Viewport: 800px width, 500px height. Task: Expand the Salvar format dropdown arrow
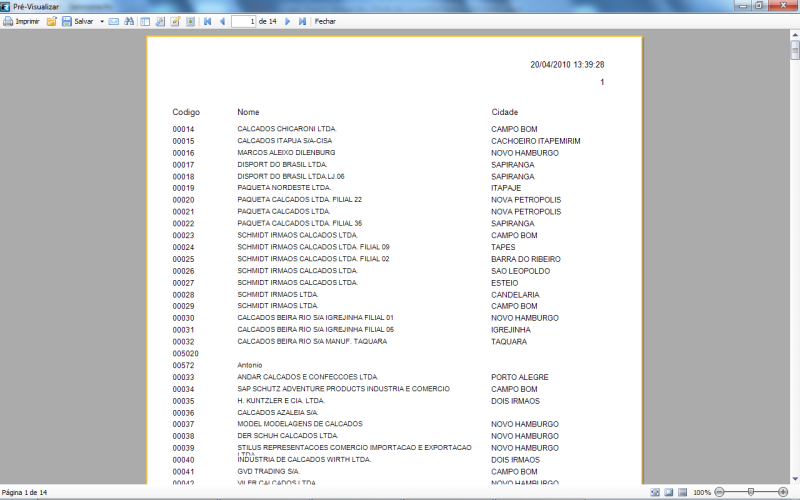click(102, 21)
